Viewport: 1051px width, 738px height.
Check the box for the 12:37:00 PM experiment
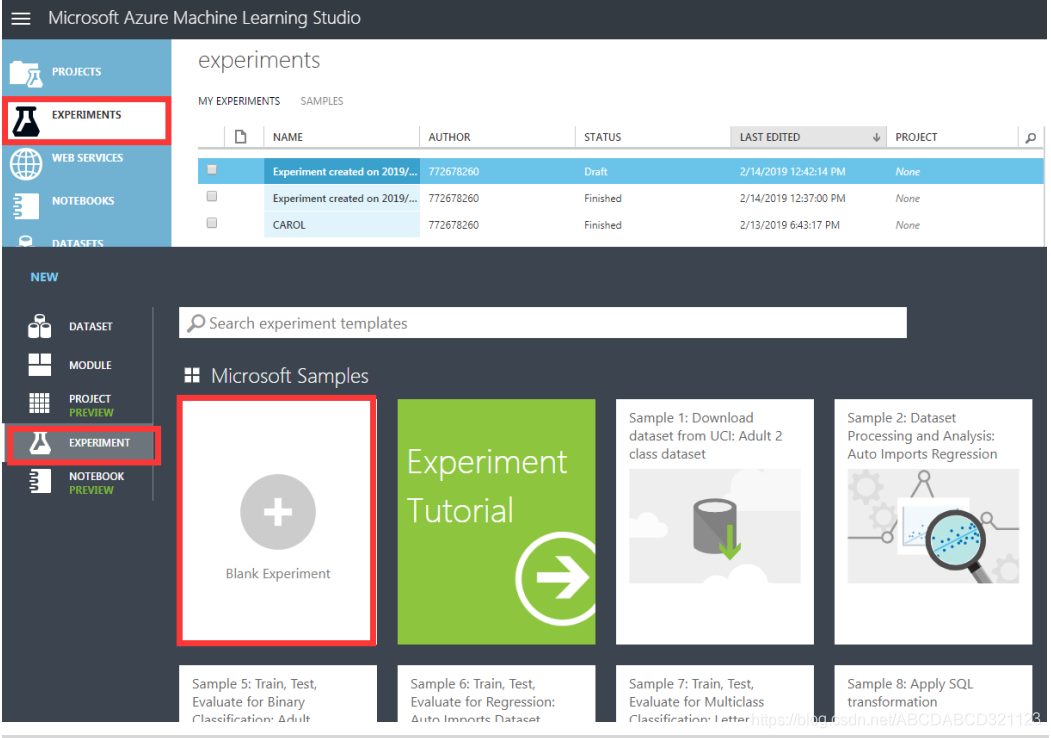point(212,196)
